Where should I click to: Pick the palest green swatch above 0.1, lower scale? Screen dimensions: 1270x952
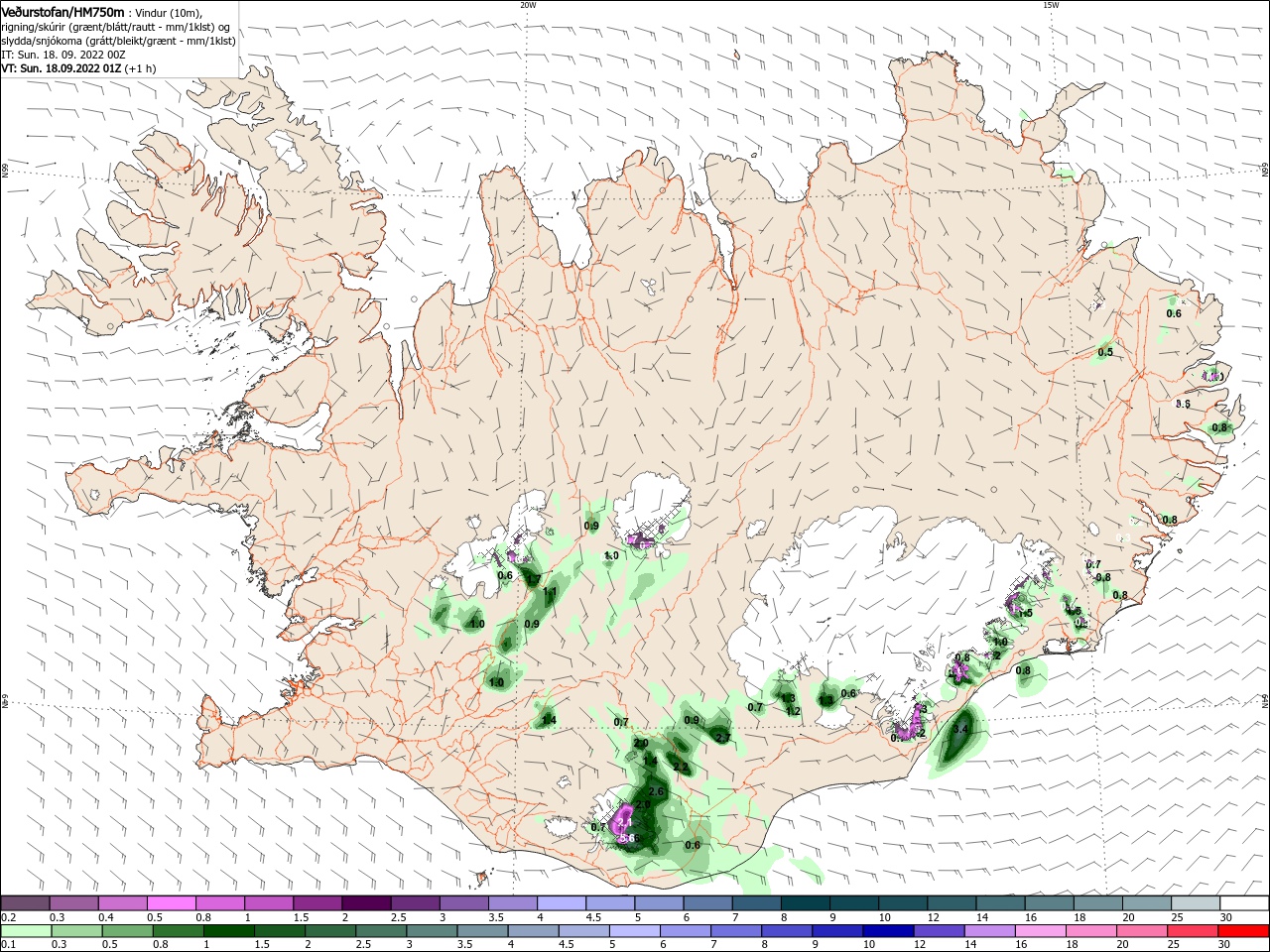click(26, 931)
